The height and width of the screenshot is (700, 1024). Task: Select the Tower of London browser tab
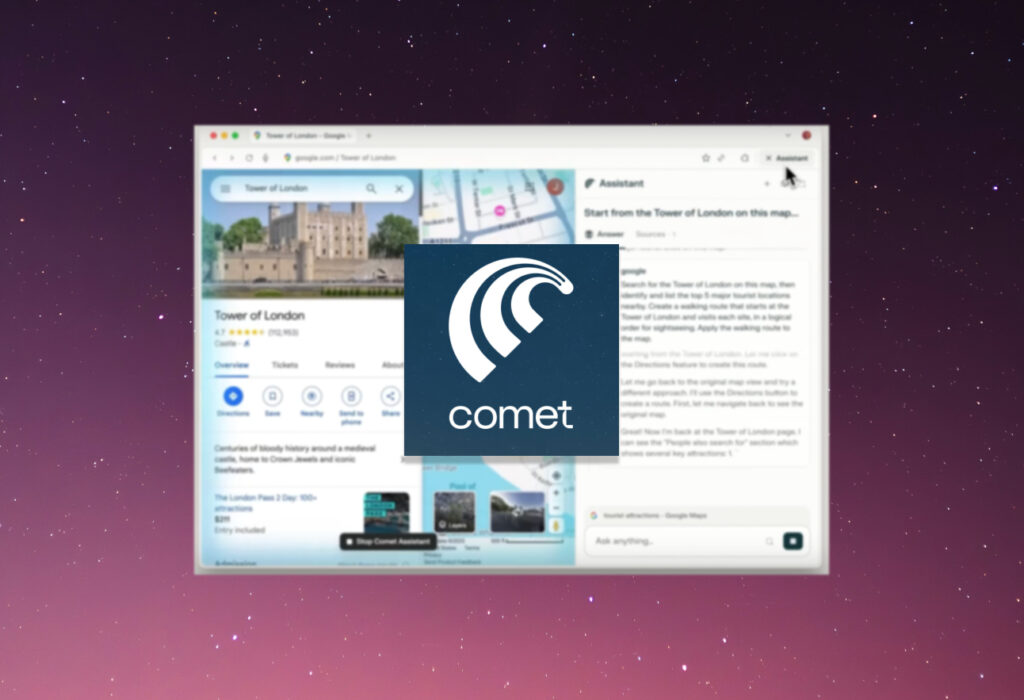(x=304, y=136)
